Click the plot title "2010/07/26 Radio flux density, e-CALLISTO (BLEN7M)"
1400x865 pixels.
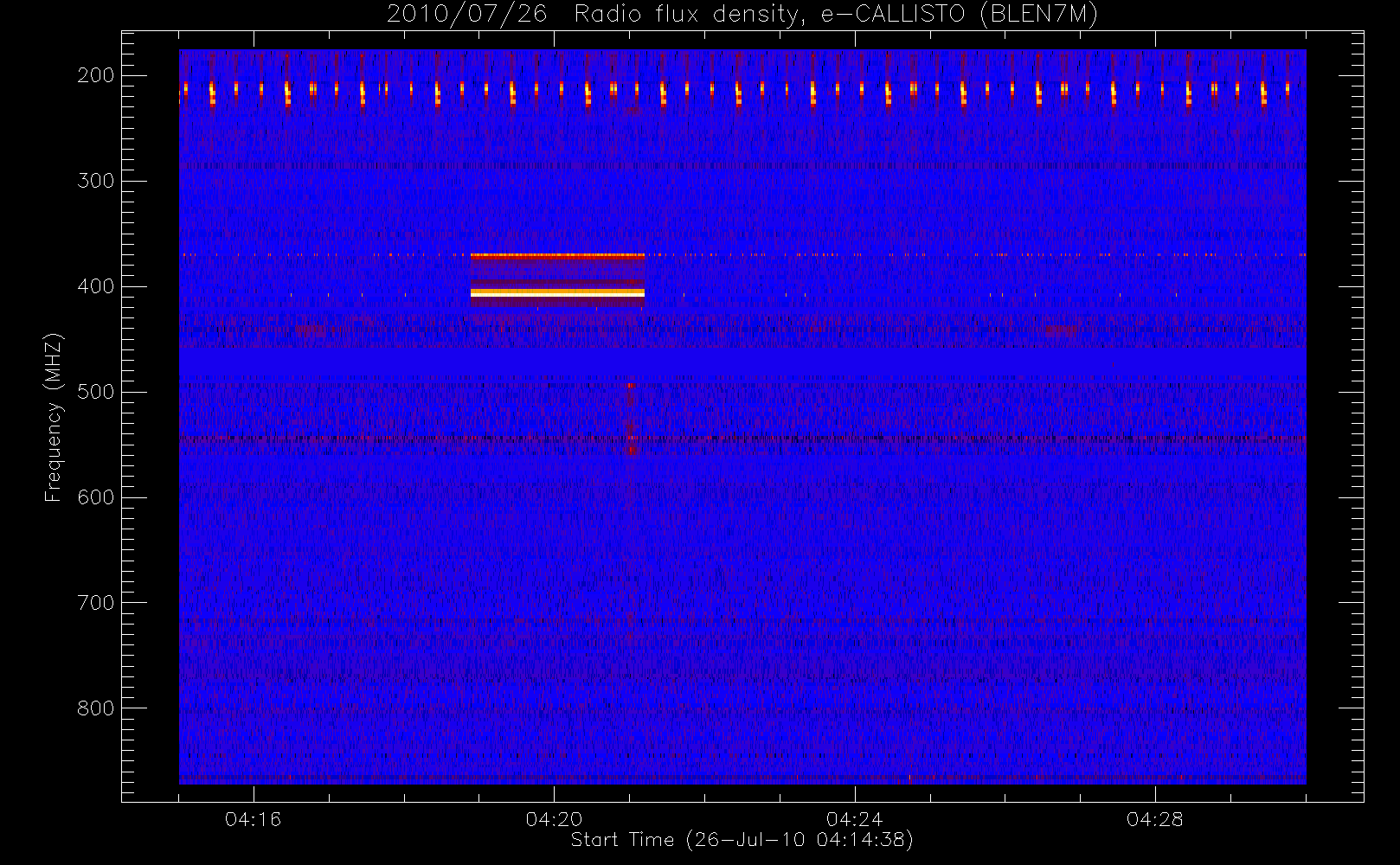742,14
